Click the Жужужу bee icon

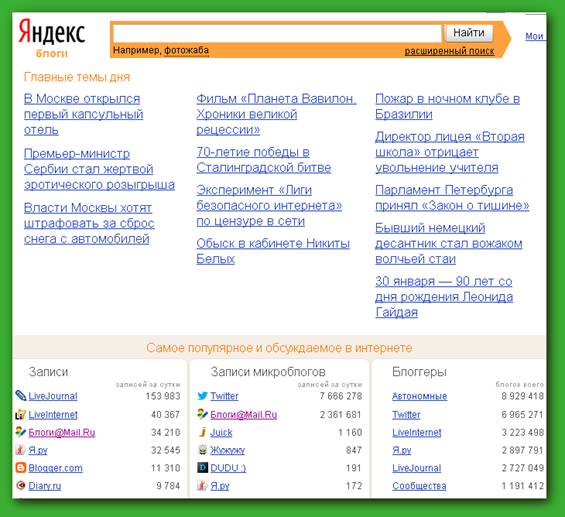(x=203, y=450)
